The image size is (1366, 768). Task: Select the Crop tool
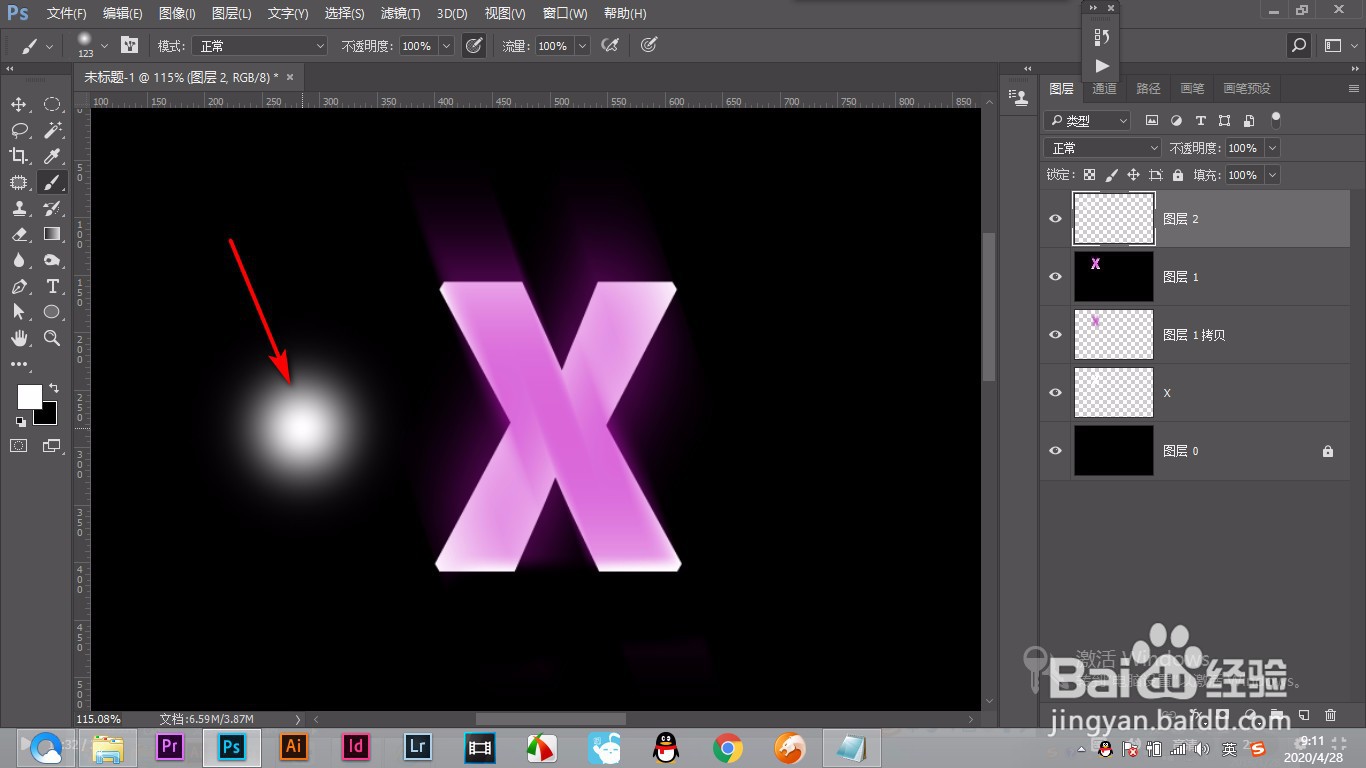tap(19, 156)
